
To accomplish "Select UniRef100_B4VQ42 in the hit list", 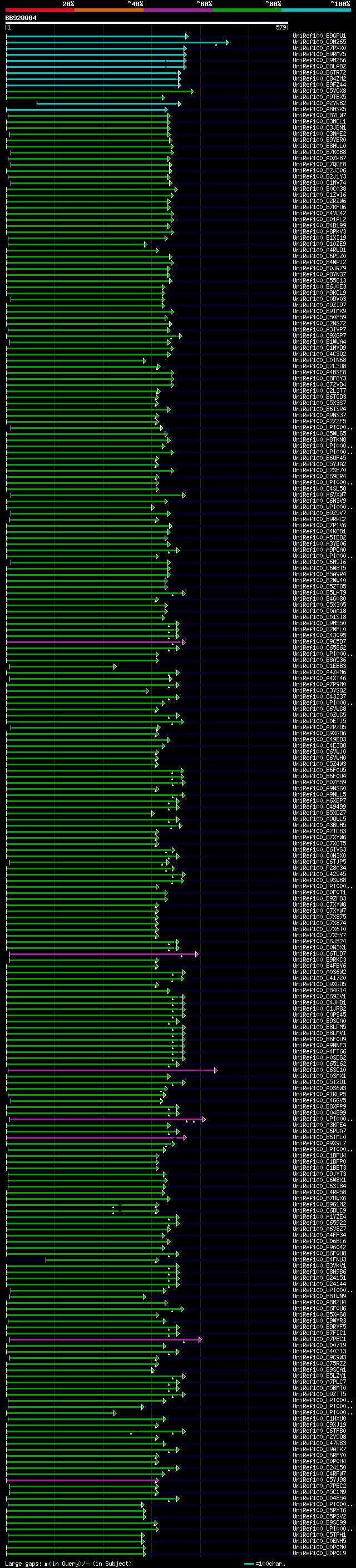I will coord(319,213).
